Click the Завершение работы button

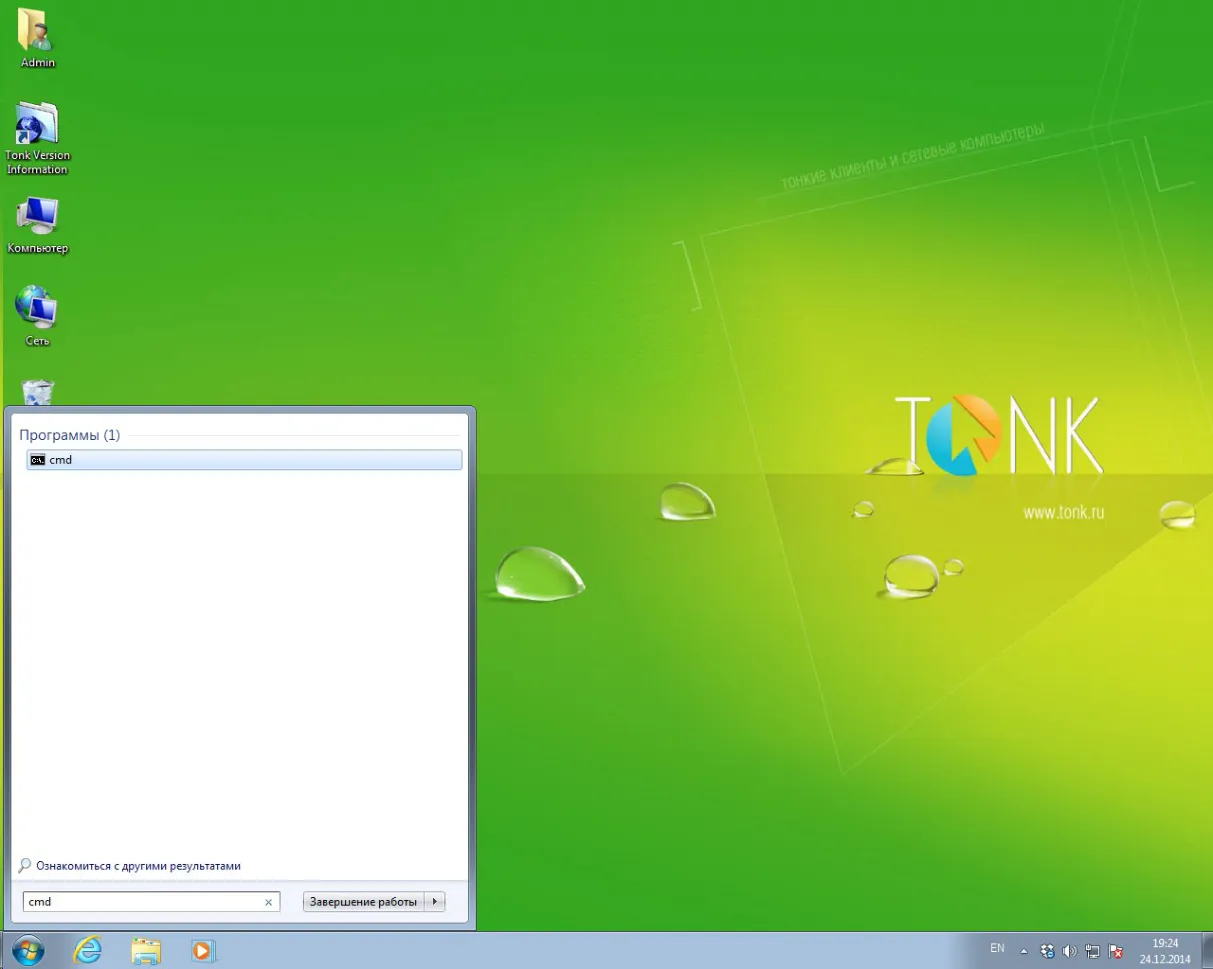(363, 902)
